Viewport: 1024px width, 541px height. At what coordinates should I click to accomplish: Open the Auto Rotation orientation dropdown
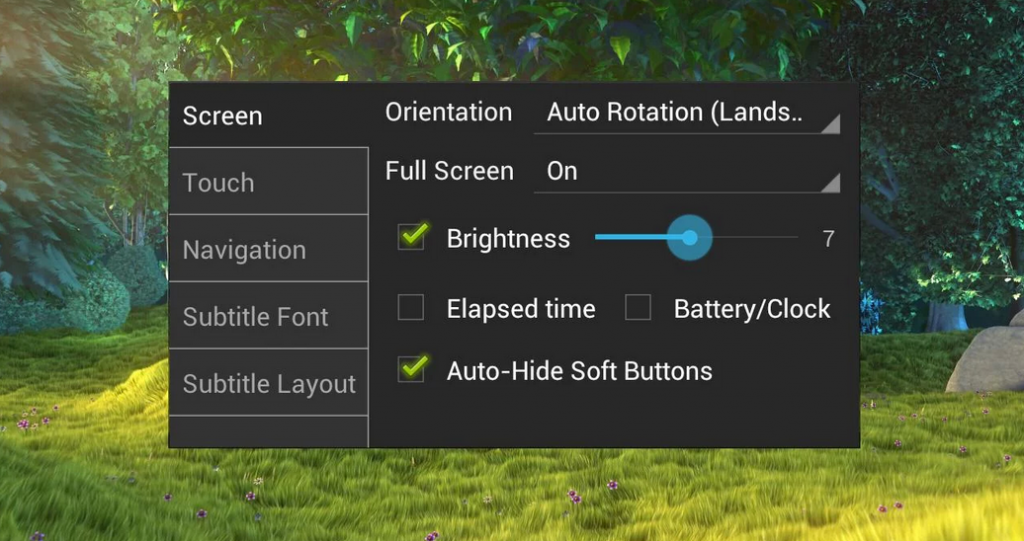687,113
